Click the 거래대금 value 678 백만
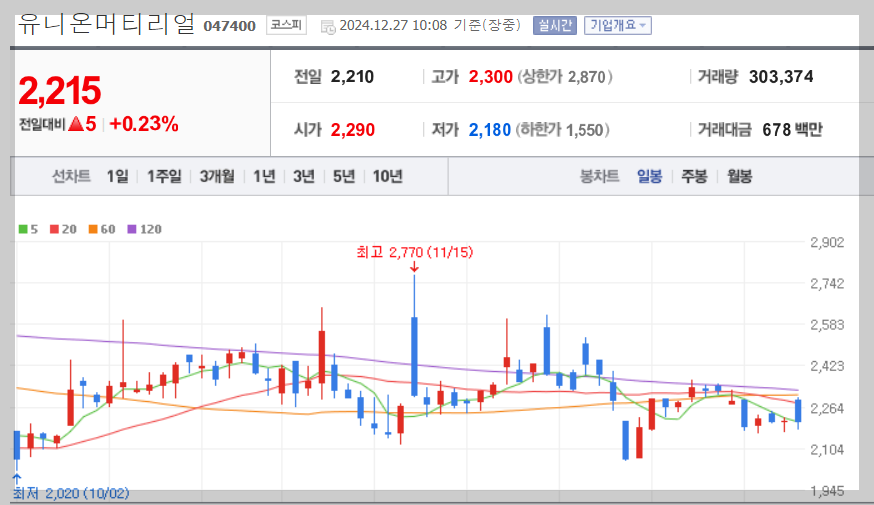This screenshot has height=505, width=874. (x=792, y=130)
